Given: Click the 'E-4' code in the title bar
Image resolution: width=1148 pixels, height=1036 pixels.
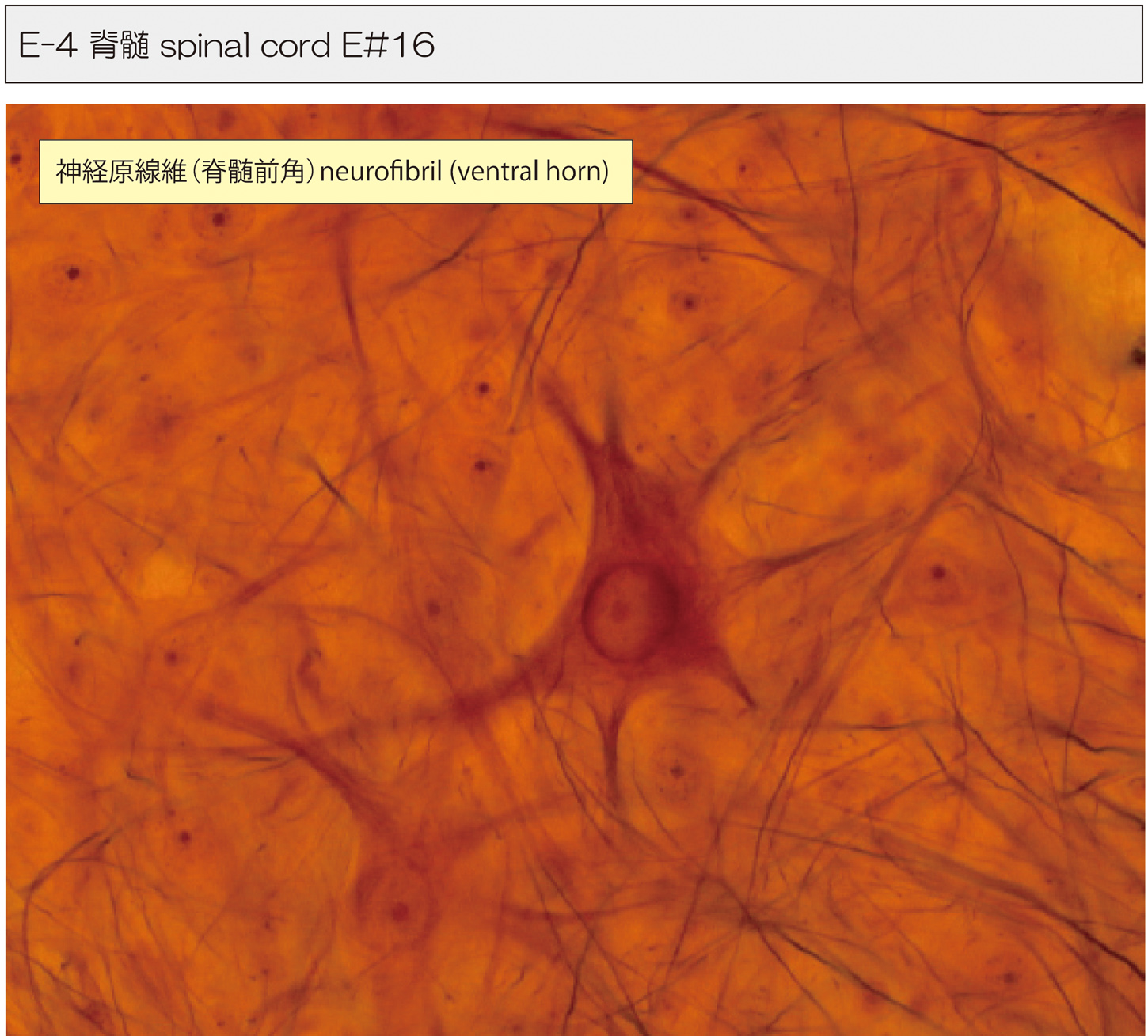Looking at the screenshot, I should pos(47,46).
